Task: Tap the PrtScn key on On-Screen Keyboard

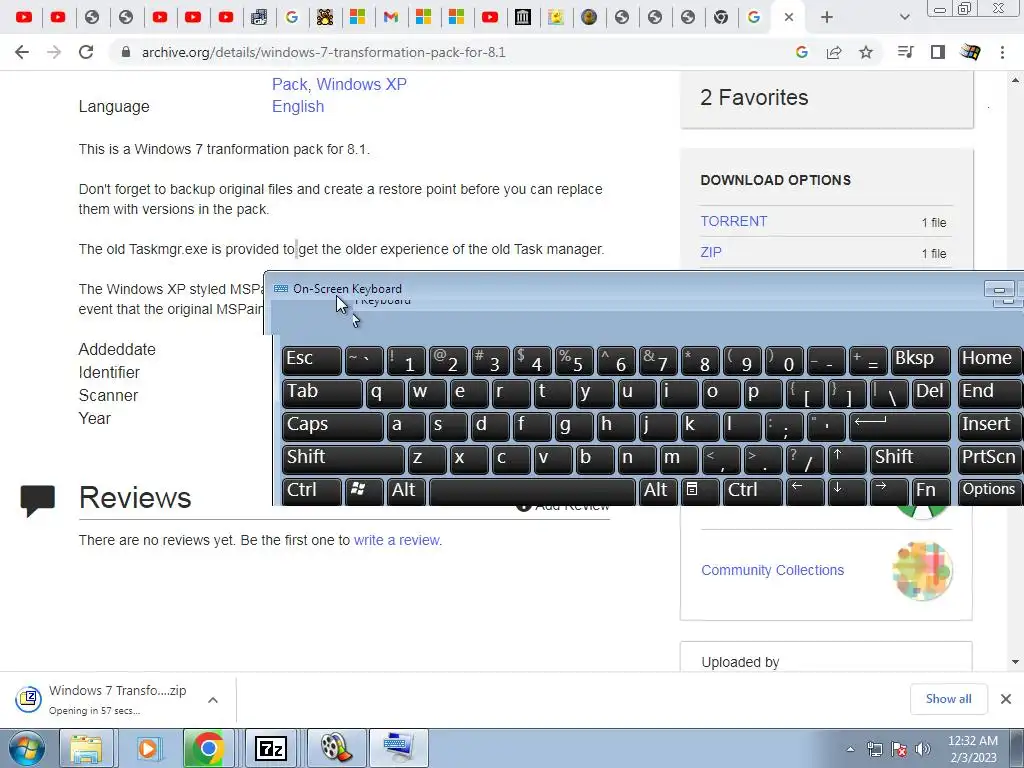Action: [x=989, y=458]
